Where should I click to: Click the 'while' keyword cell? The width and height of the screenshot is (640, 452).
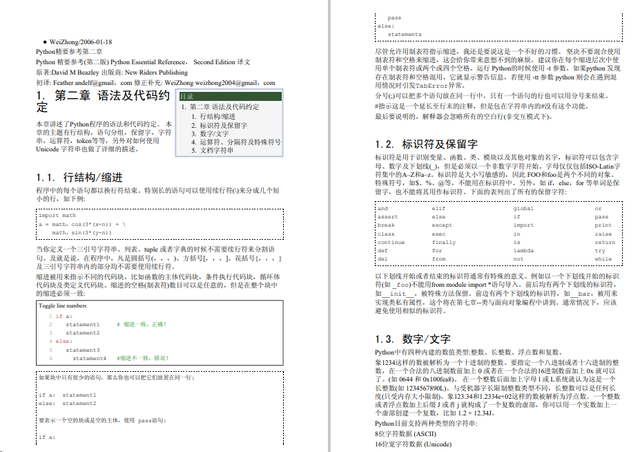pyautogui.click(x=603, y=259)
